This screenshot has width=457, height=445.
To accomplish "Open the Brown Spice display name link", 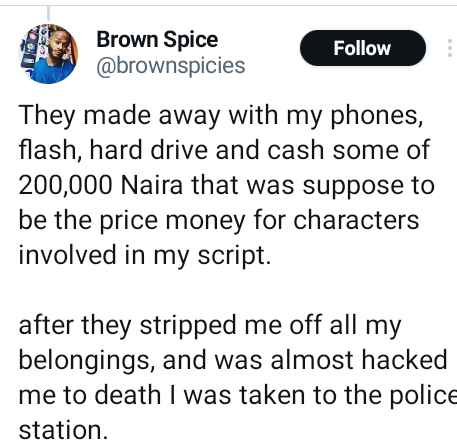I will [x=157, y=40].
